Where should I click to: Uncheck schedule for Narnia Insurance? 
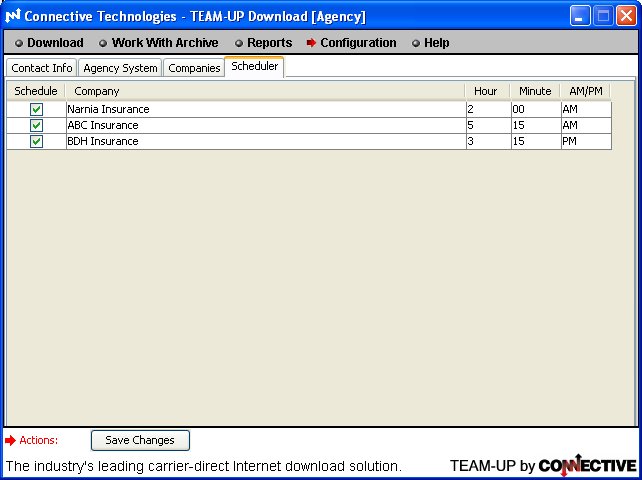[37, 110]
